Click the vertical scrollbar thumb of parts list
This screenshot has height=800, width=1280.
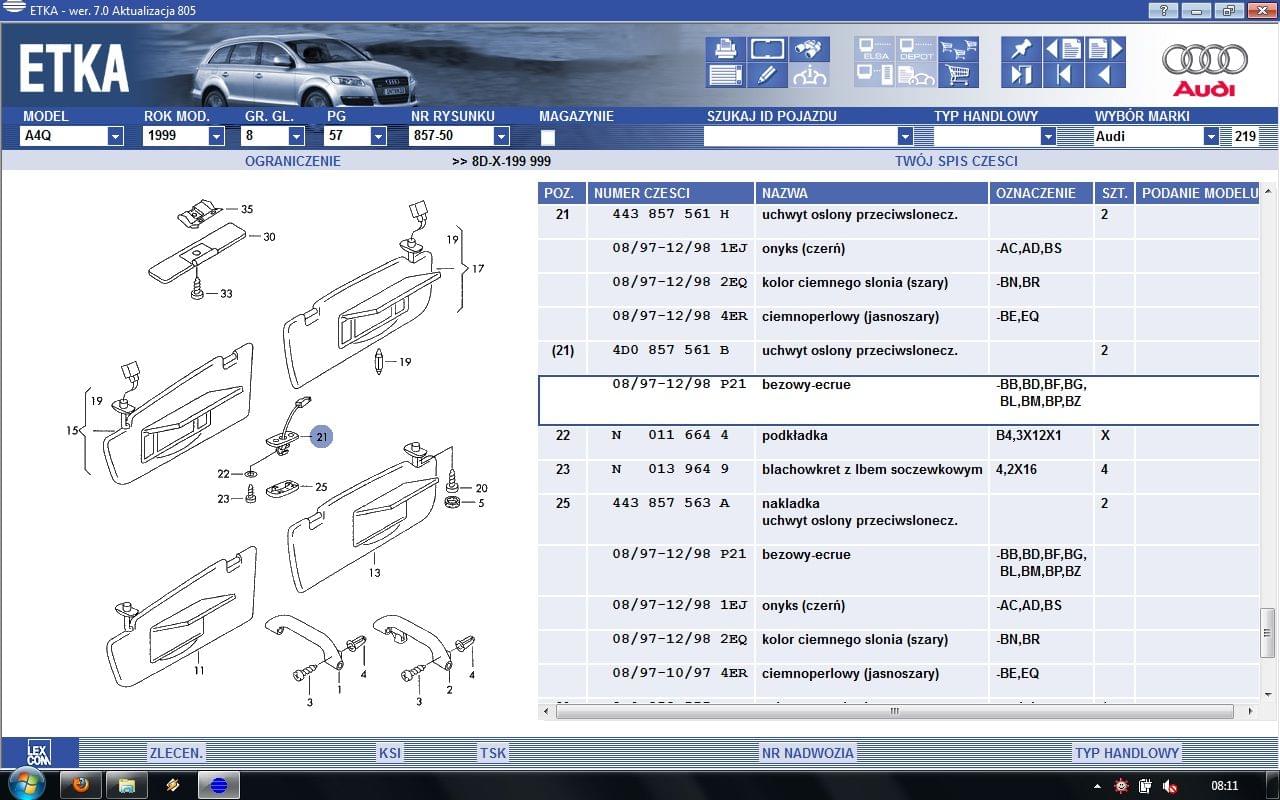[1268, 633]
